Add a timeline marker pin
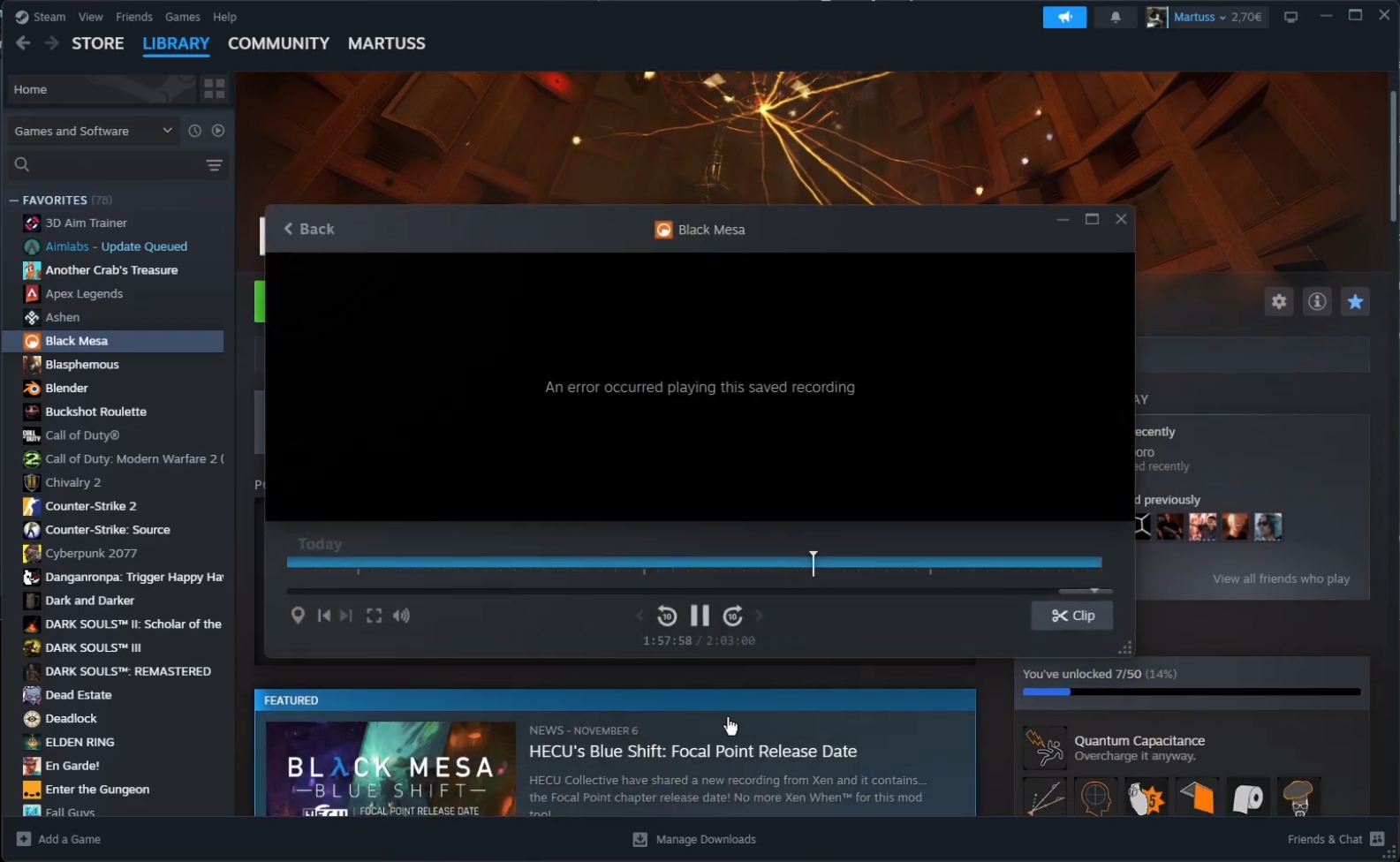 tap(298, 616)
